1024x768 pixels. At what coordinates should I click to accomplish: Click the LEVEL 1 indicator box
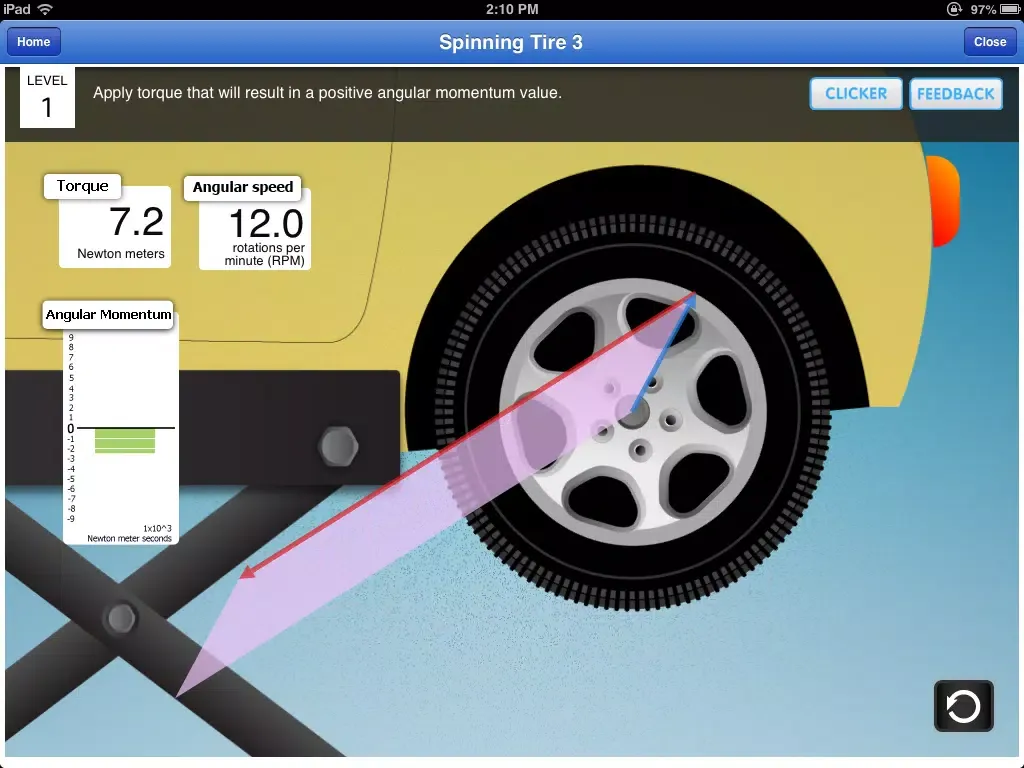[47, 97]
